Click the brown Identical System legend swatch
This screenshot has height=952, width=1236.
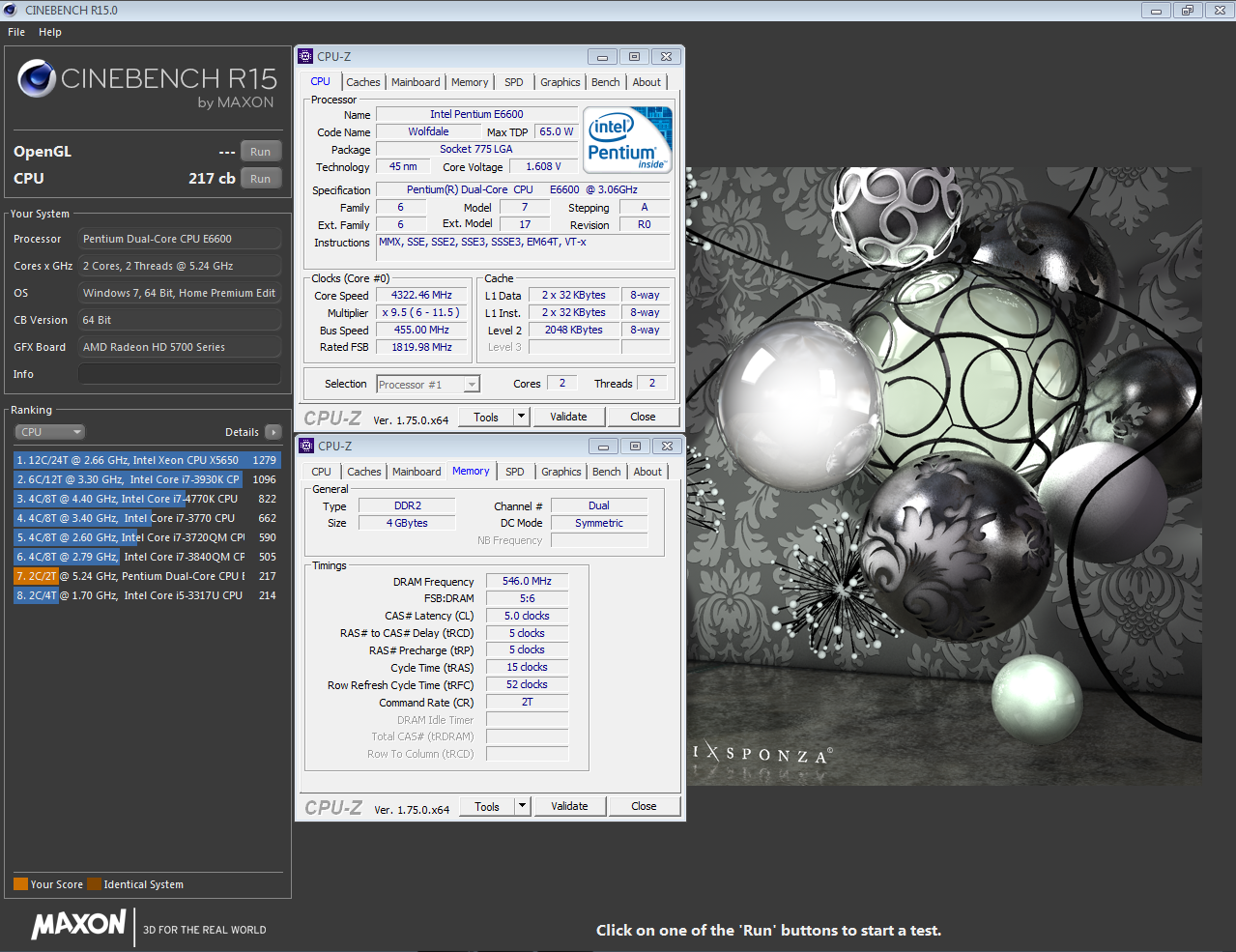tap(94, 883)
